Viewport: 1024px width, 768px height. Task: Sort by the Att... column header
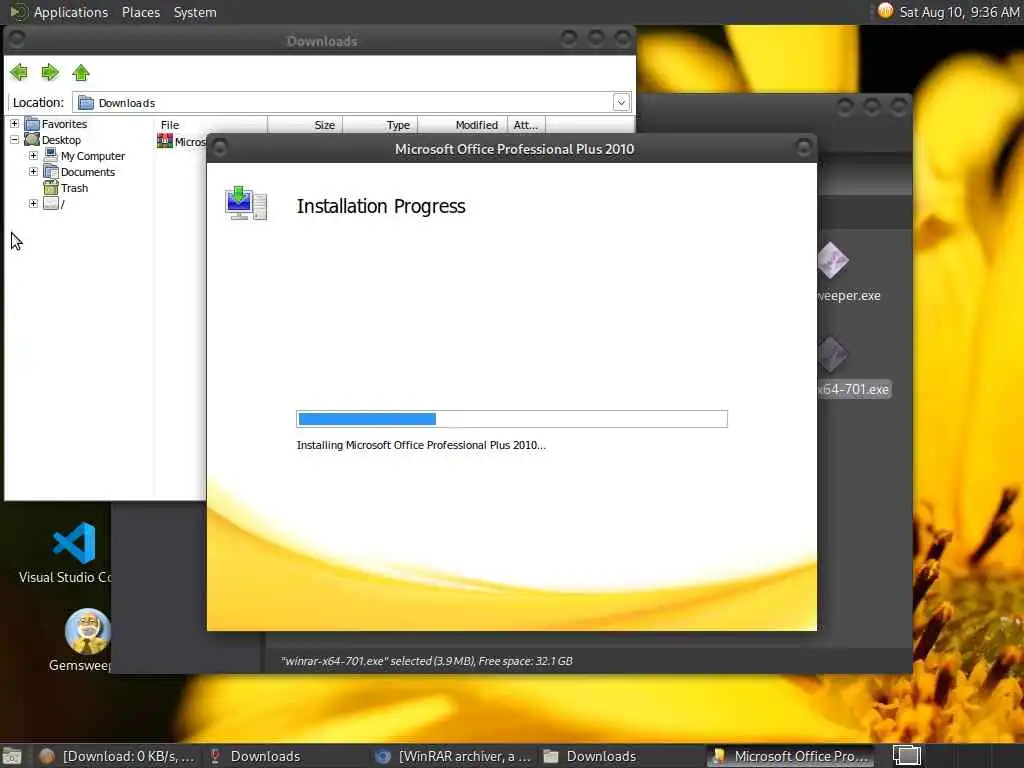pos(526,125)
